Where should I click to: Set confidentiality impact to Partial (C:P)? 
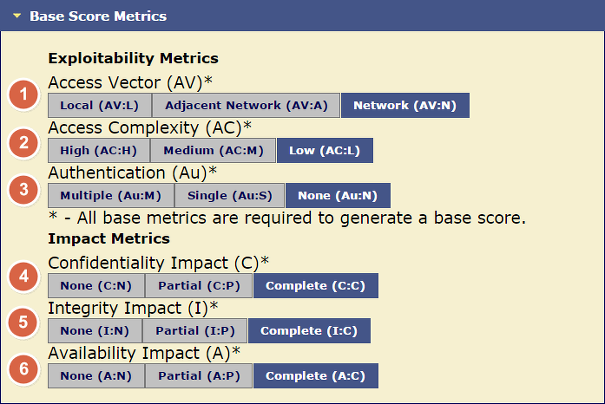(x=199, y=286)
